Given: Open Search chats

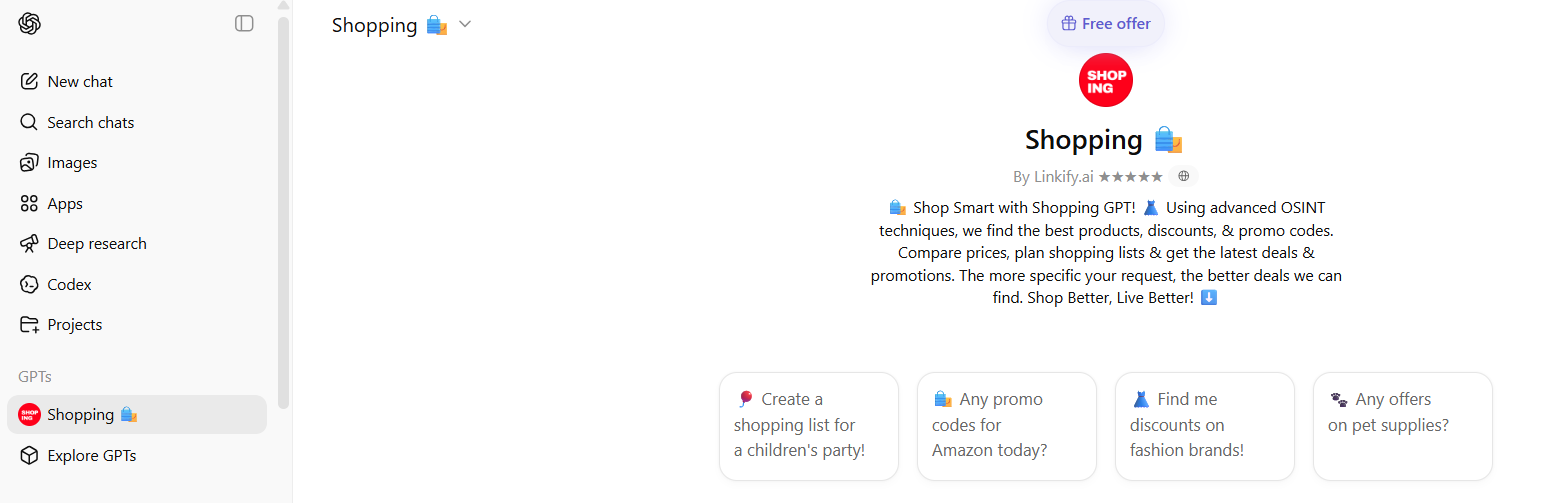Looking at the screenshot, I should pyautogui.click(x=90, y=122).
